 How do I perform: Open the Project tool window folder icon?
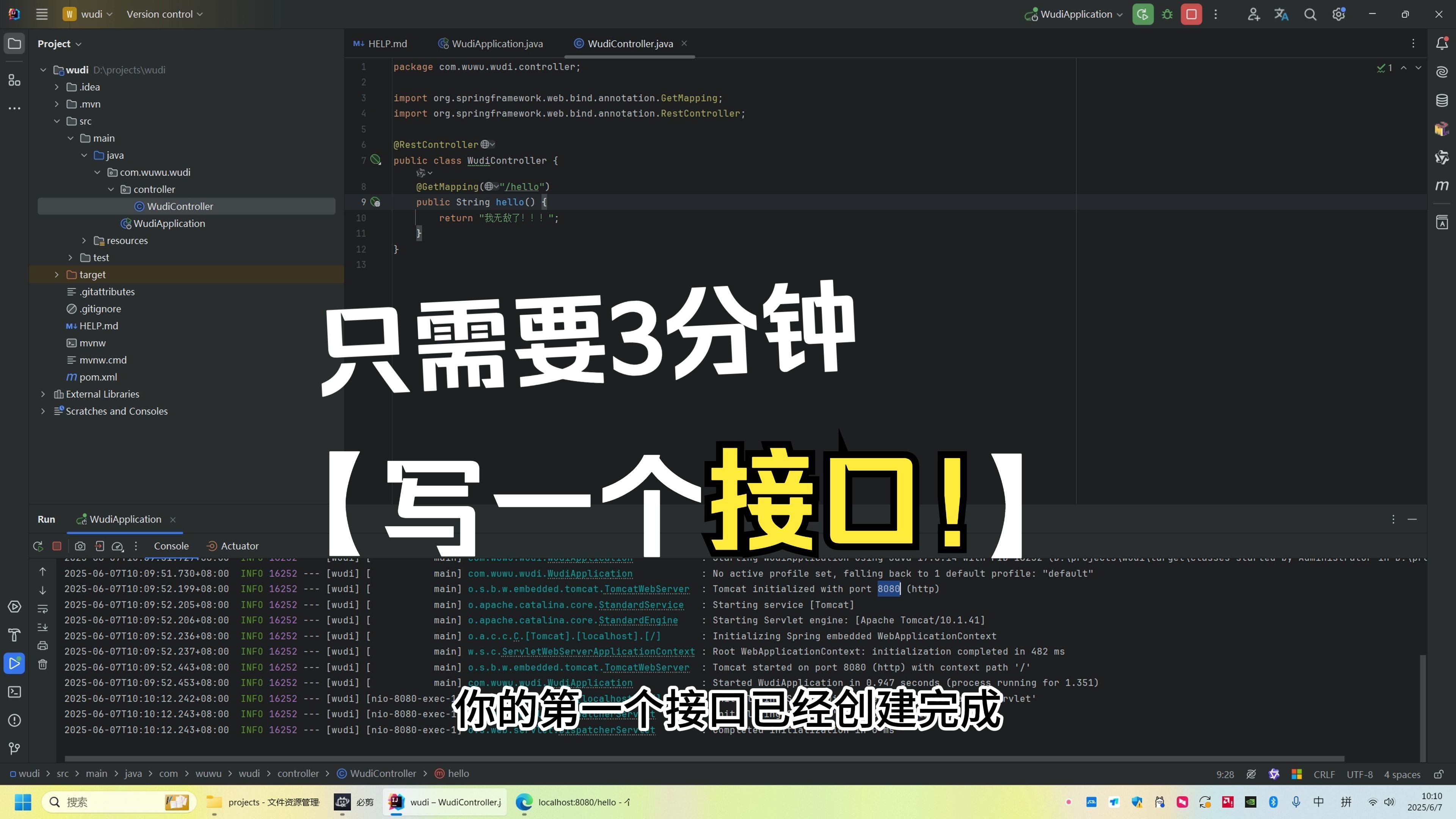point(14,44)
